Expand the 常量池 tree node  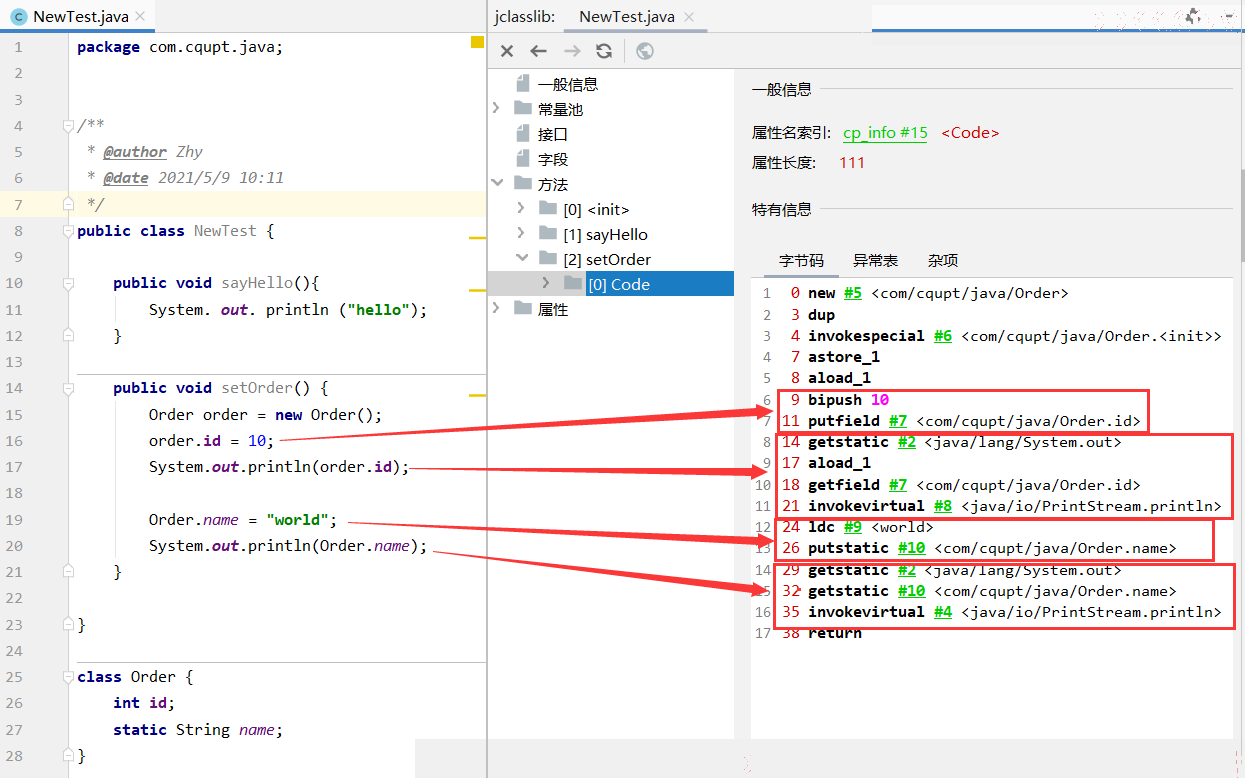[x=496, y=108]
